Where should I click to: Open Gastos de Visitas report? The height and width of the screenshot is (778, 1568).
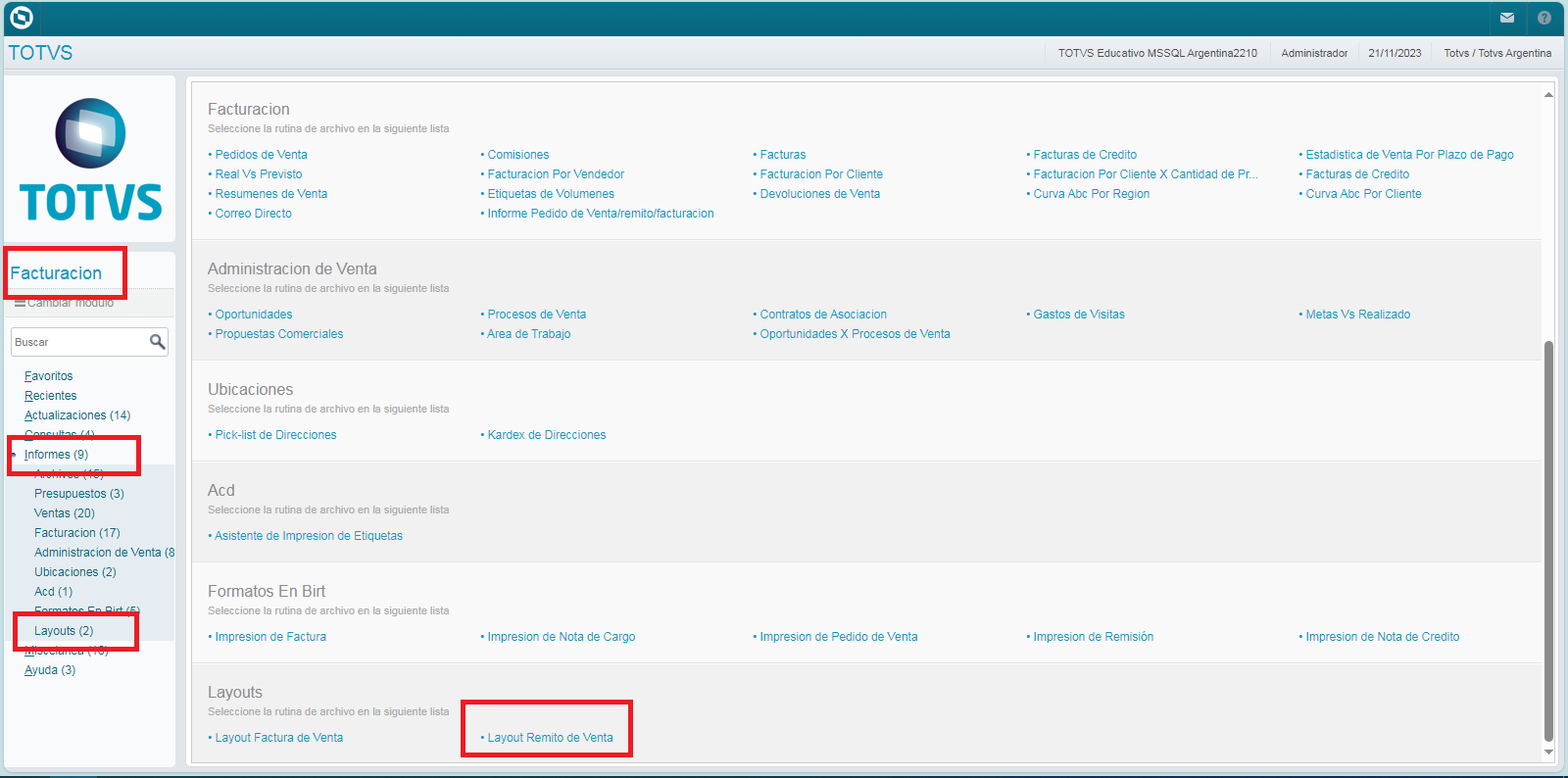[x=1079, y=315]
